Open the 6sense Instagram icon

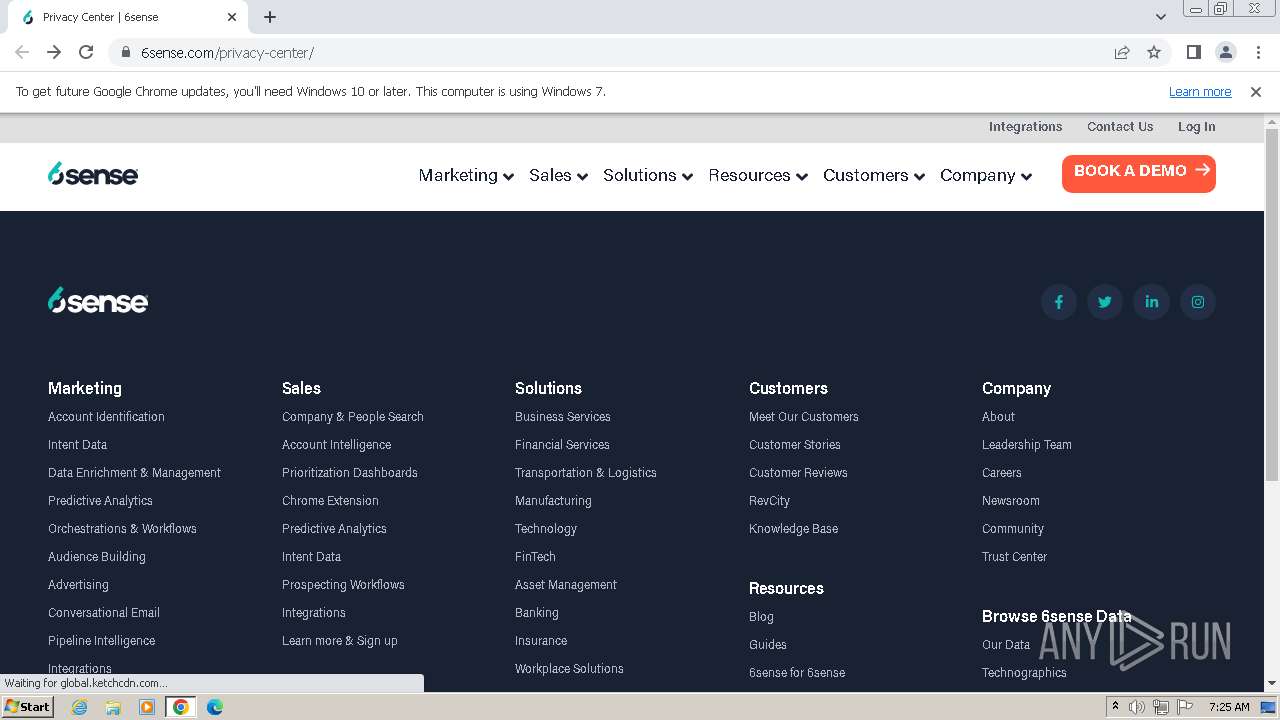pyautogui.click(x=1198, y=302)
